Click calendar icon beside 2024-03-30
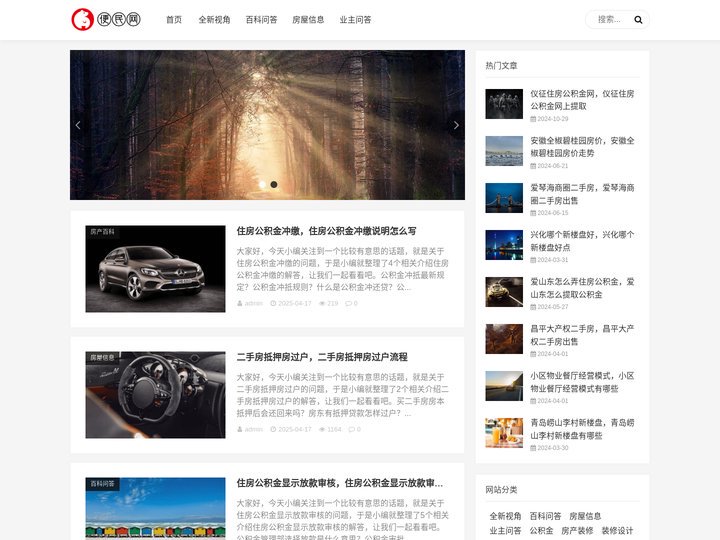This screenshot has width=720, height=540. 533,448
